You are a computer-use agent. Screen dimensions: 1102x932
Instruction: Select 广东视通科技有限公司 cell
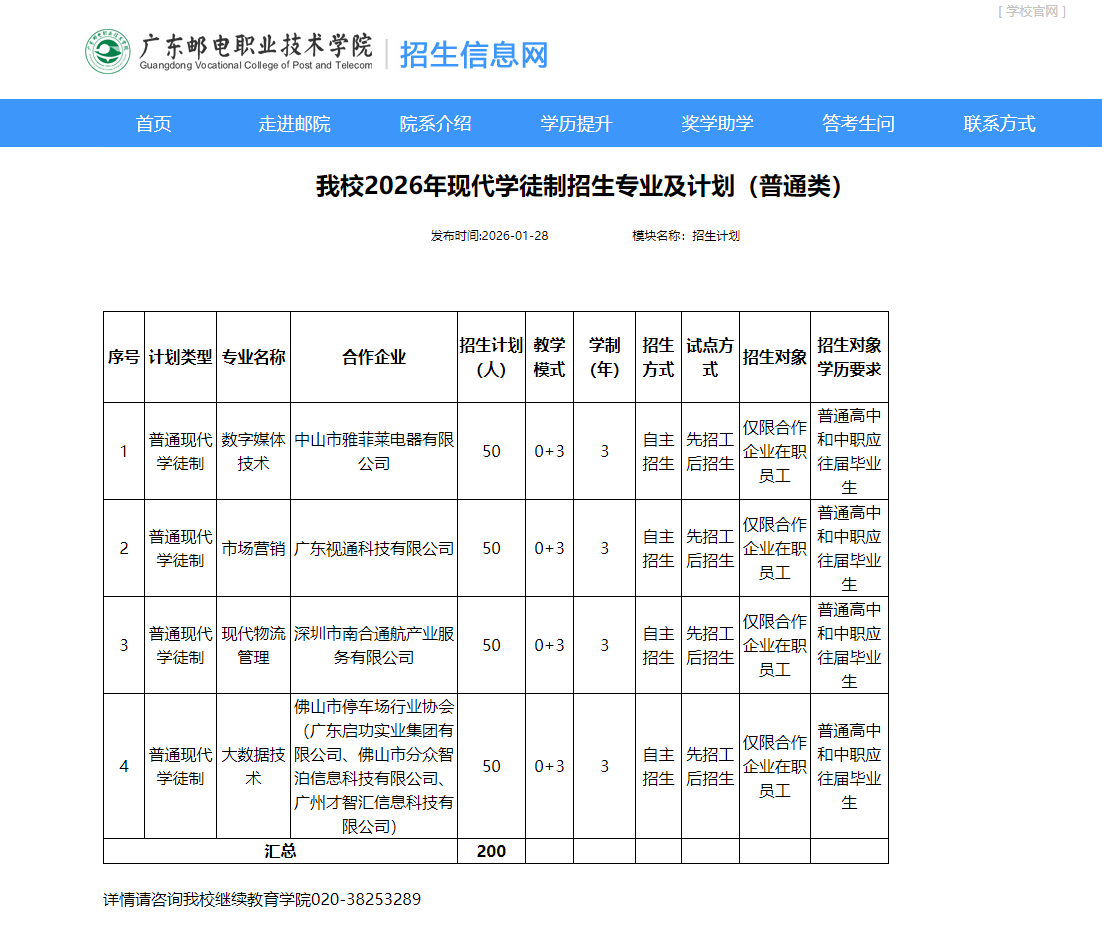tap(374, 548)
